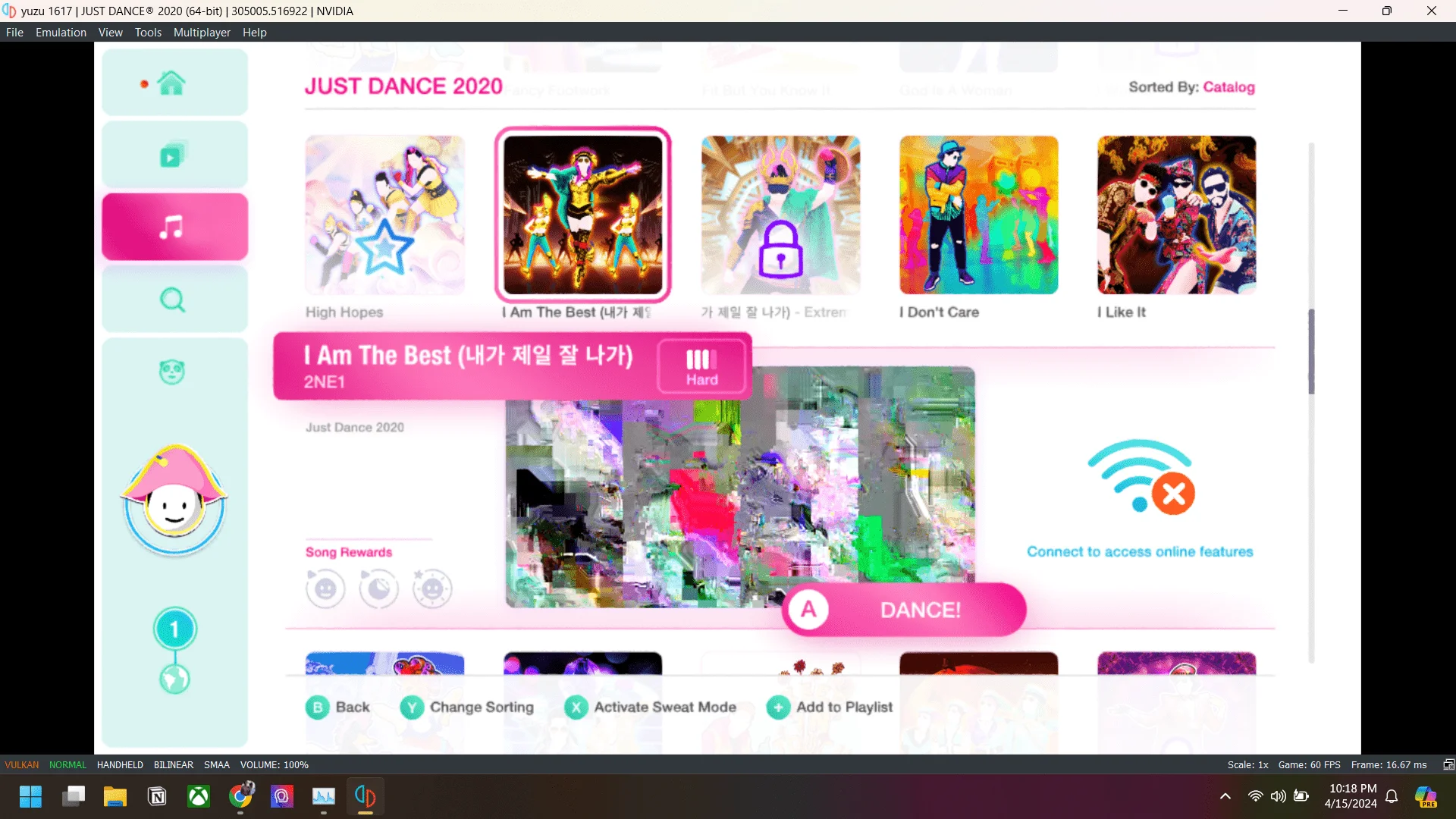Open the playlists tab in the sidebar
The width and height of the screenshot is (1456, 819).
point(174,155)
